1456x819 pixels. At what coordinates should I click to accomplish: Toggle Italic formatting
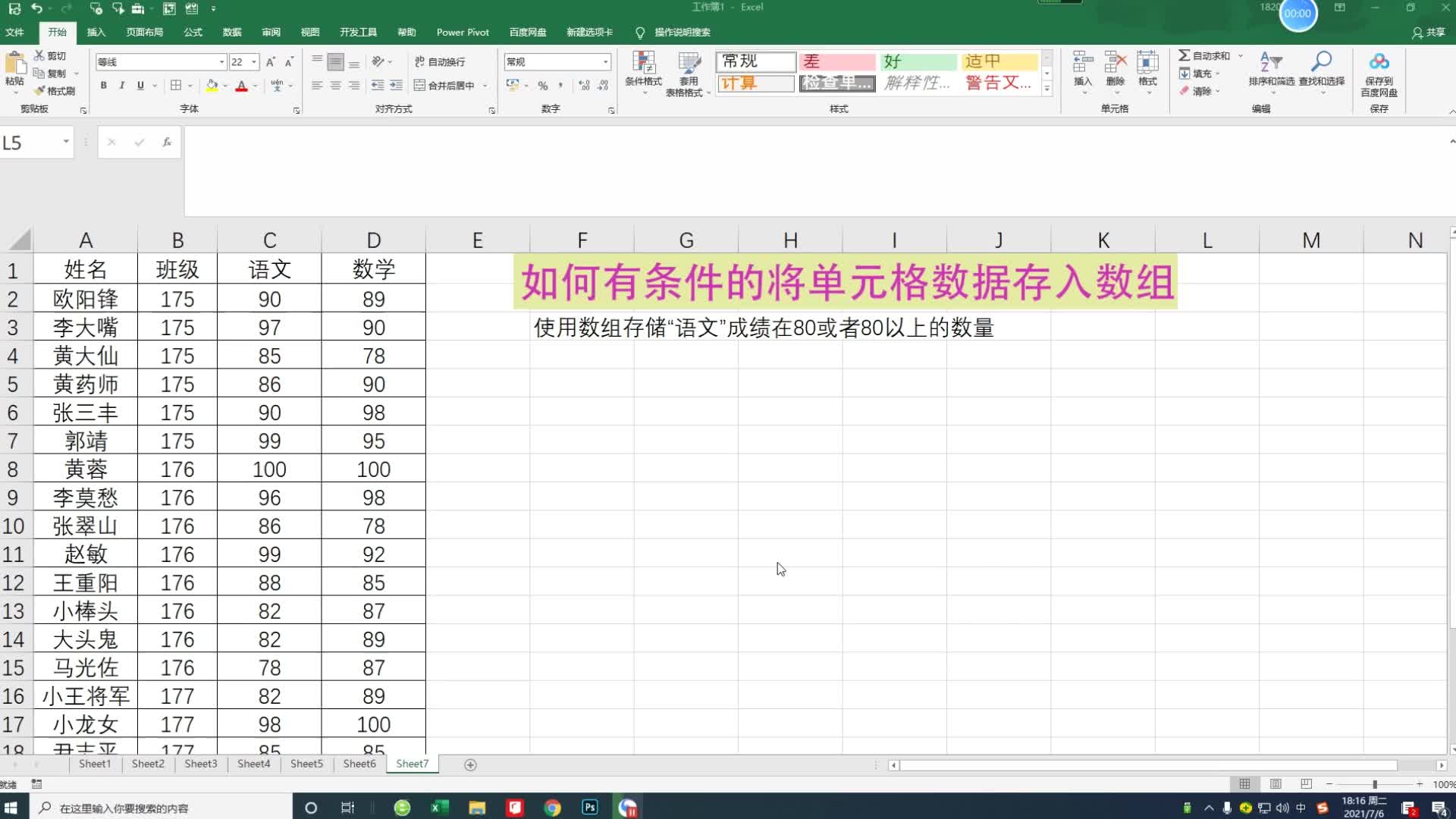pos(122,86)
